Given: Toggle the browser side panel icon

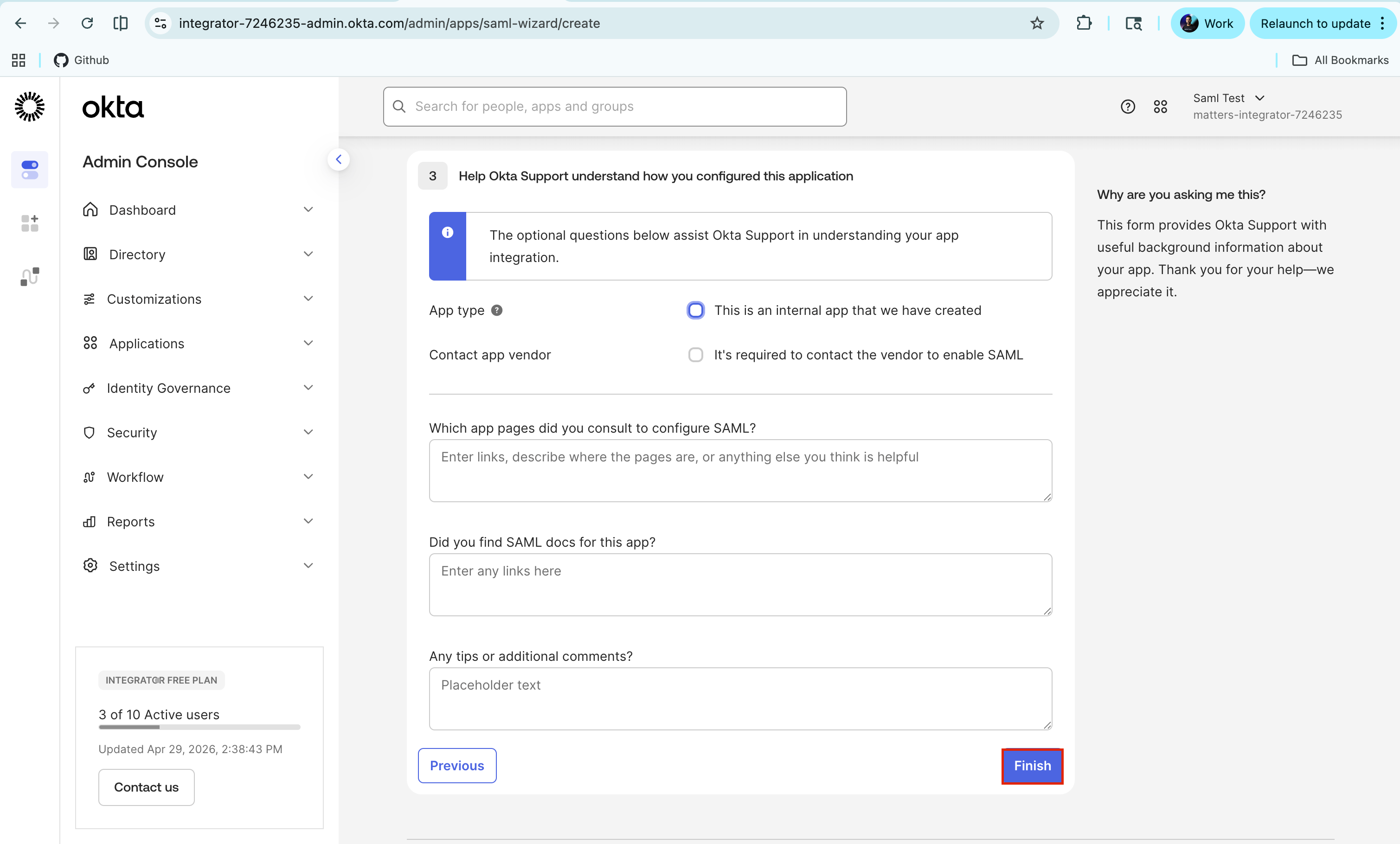Looking at the screenshot, I should [x=121, y=23].
